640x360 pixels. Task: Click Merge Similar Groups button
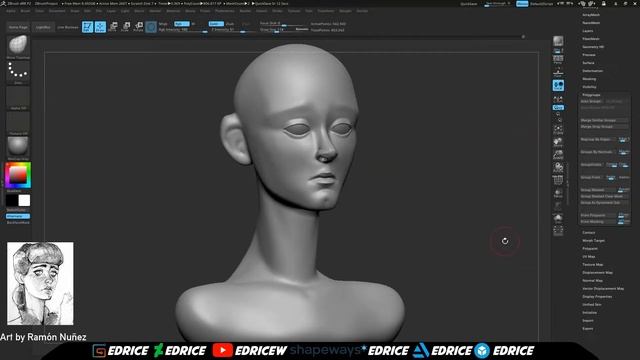point(604,120)
